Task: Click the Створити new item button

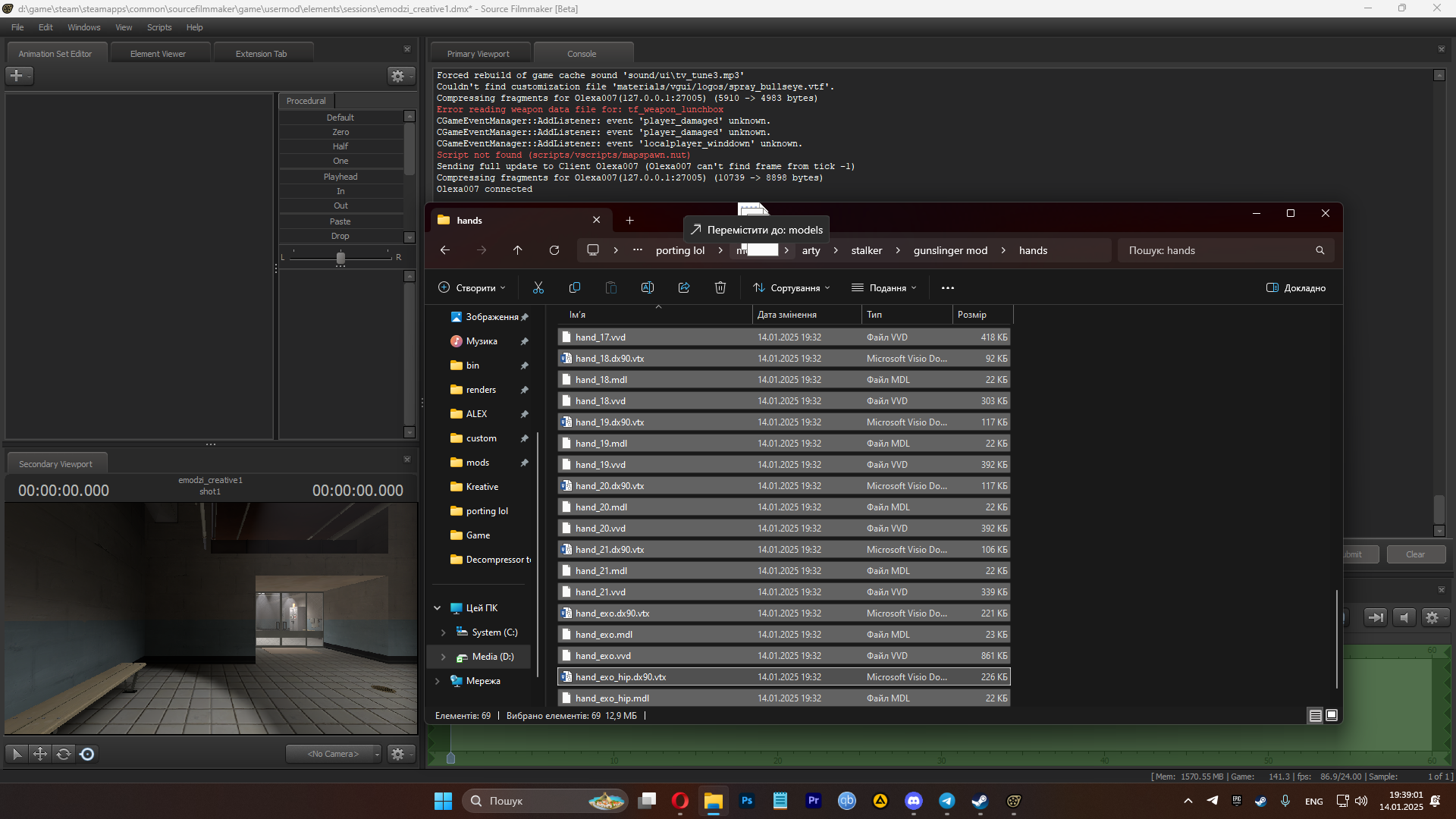Action: click(471, 288)
